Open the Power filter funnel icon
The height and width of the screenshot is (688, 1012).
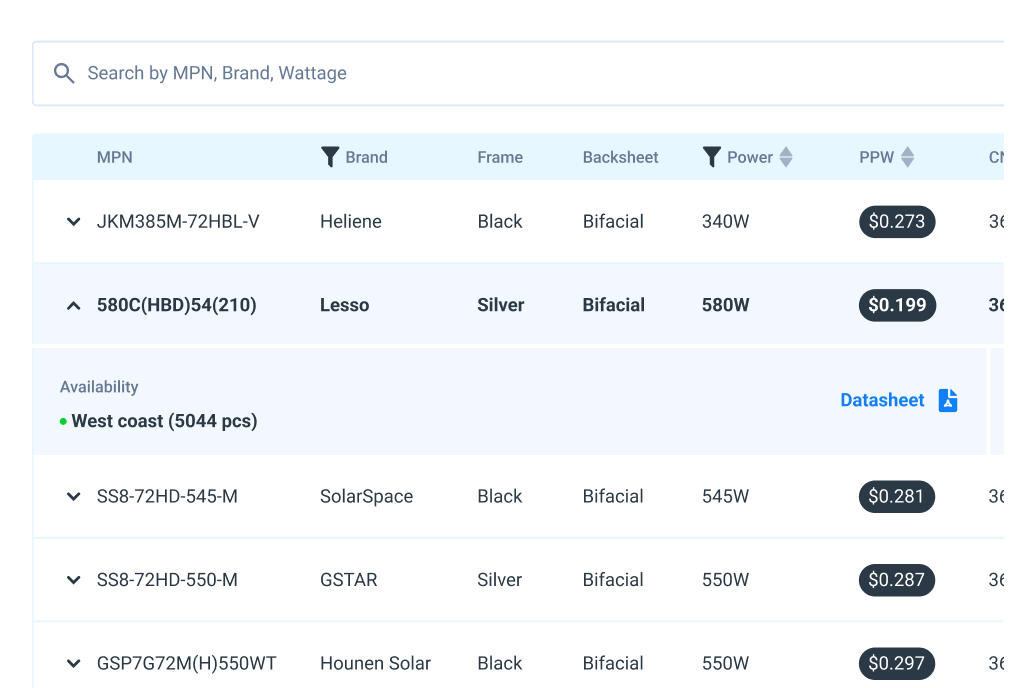pyautogui.click(x=711, y=157)
